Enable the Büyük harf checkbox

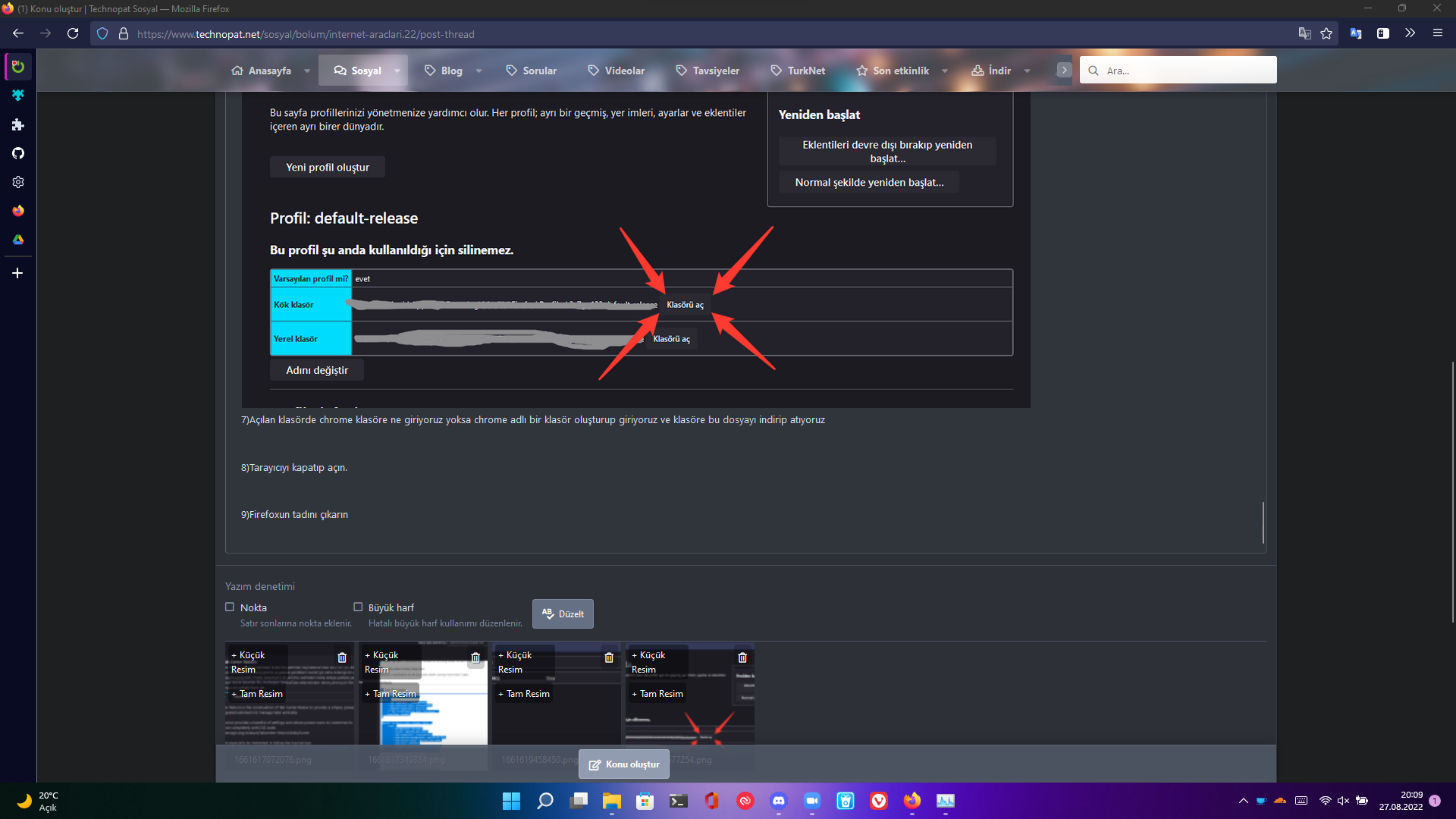[x=358, y=607]
